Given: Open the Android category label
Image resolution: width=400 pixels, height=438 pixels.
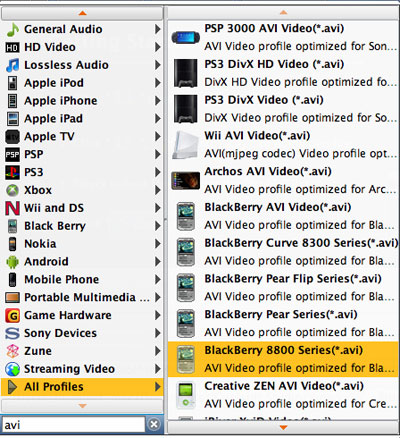Looking at the screenshot, I should tap(46, 262).
